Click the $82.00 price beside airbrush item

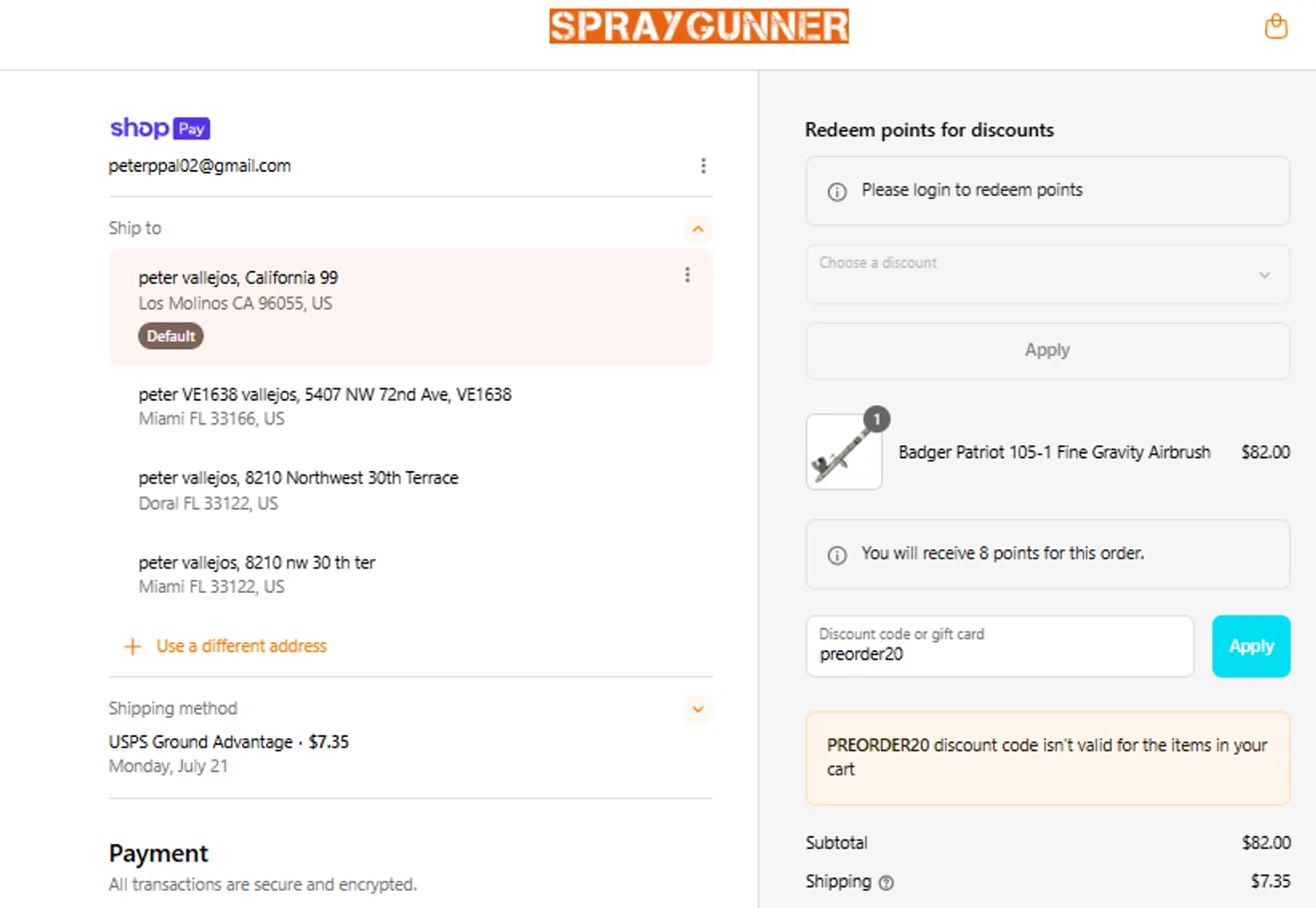coord(1266,452)
